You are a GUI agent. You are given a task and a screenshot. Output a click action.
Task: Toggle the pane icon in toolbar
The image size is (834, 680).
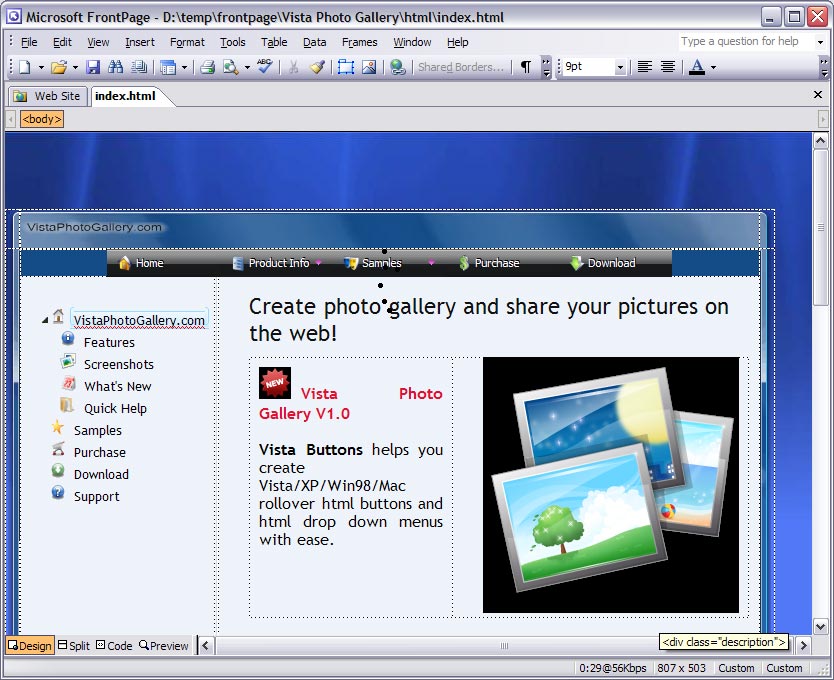[168, 68]
